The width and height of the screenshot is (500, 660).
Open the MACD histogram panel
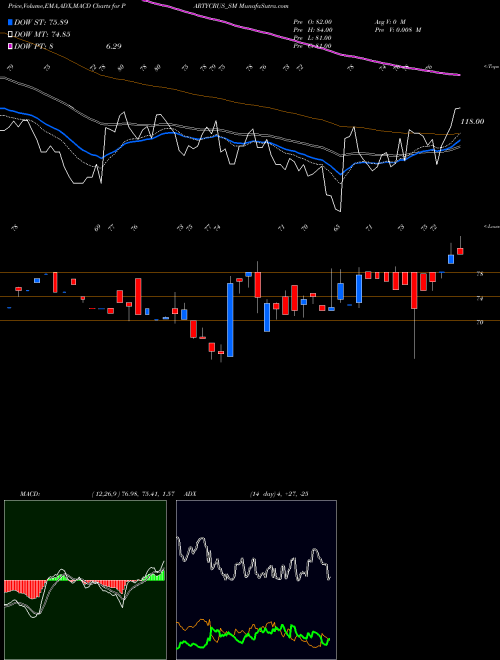tap(85, 580)
